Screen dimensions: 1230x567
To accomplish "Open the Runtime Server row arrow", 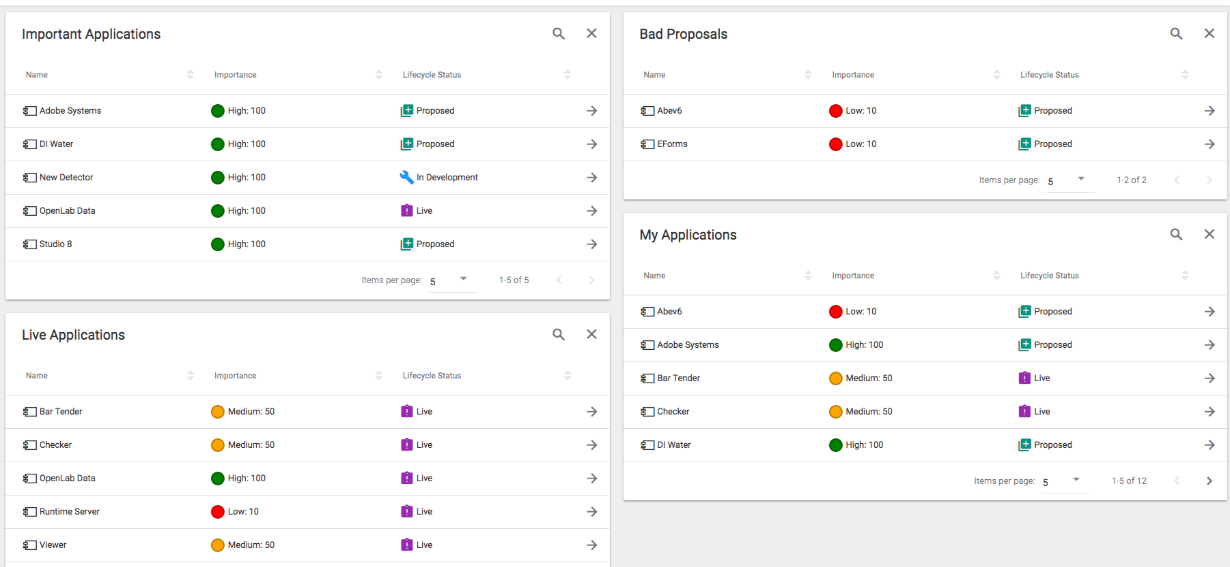I will click(591, 512).
